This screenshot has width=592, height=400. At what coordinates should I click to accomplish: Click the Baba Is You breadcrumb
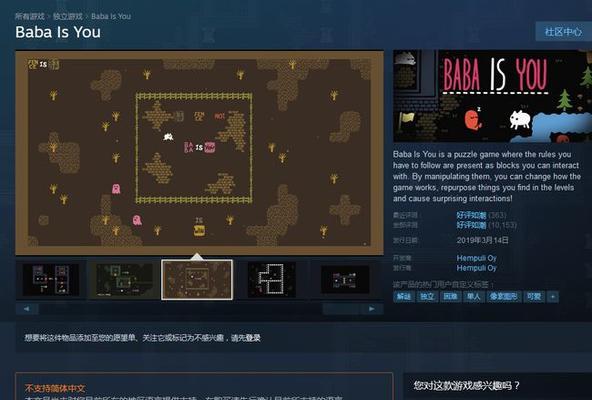pos(111,16)
